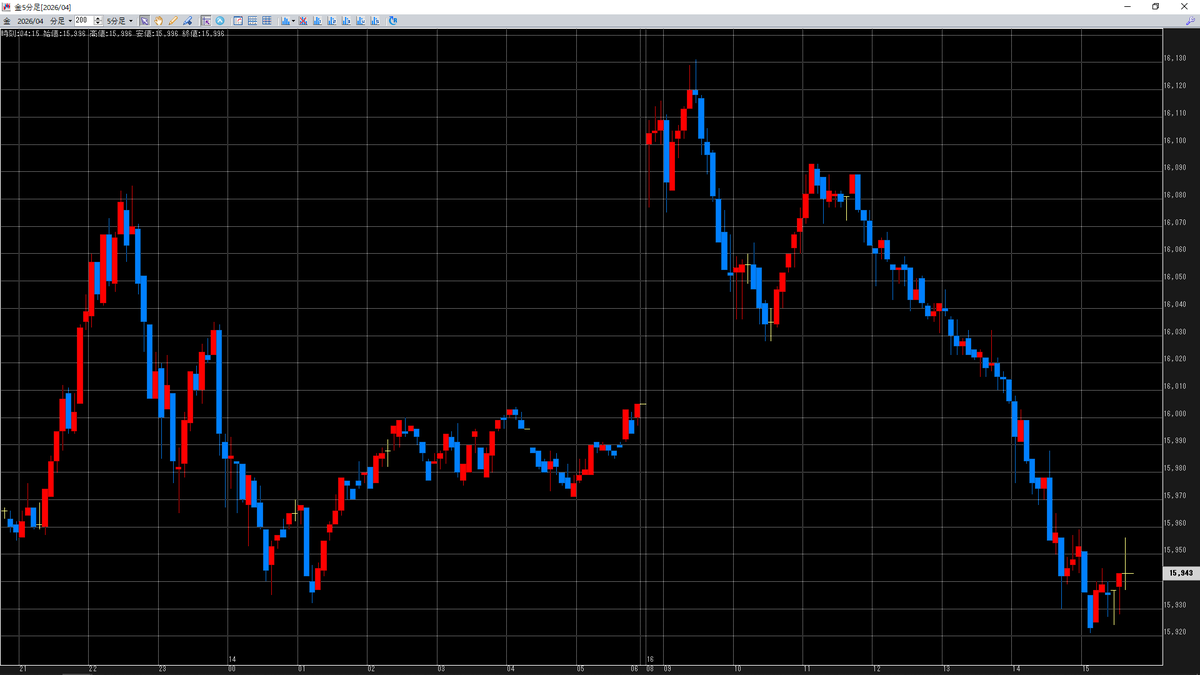Image resolution: width=1200 pixels, height=675 pixels.
Task: Toggle the crosshair cursor mode button
Action: [x=206, y=20]
